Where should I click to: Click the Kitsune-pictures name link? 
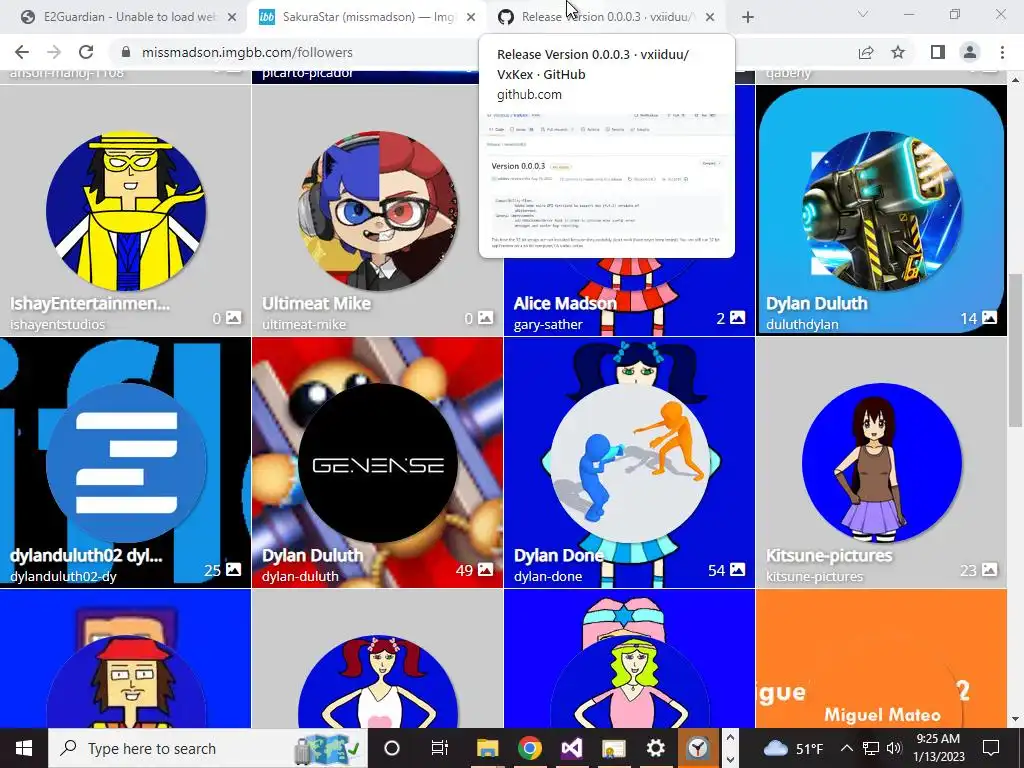pos(829,556)
